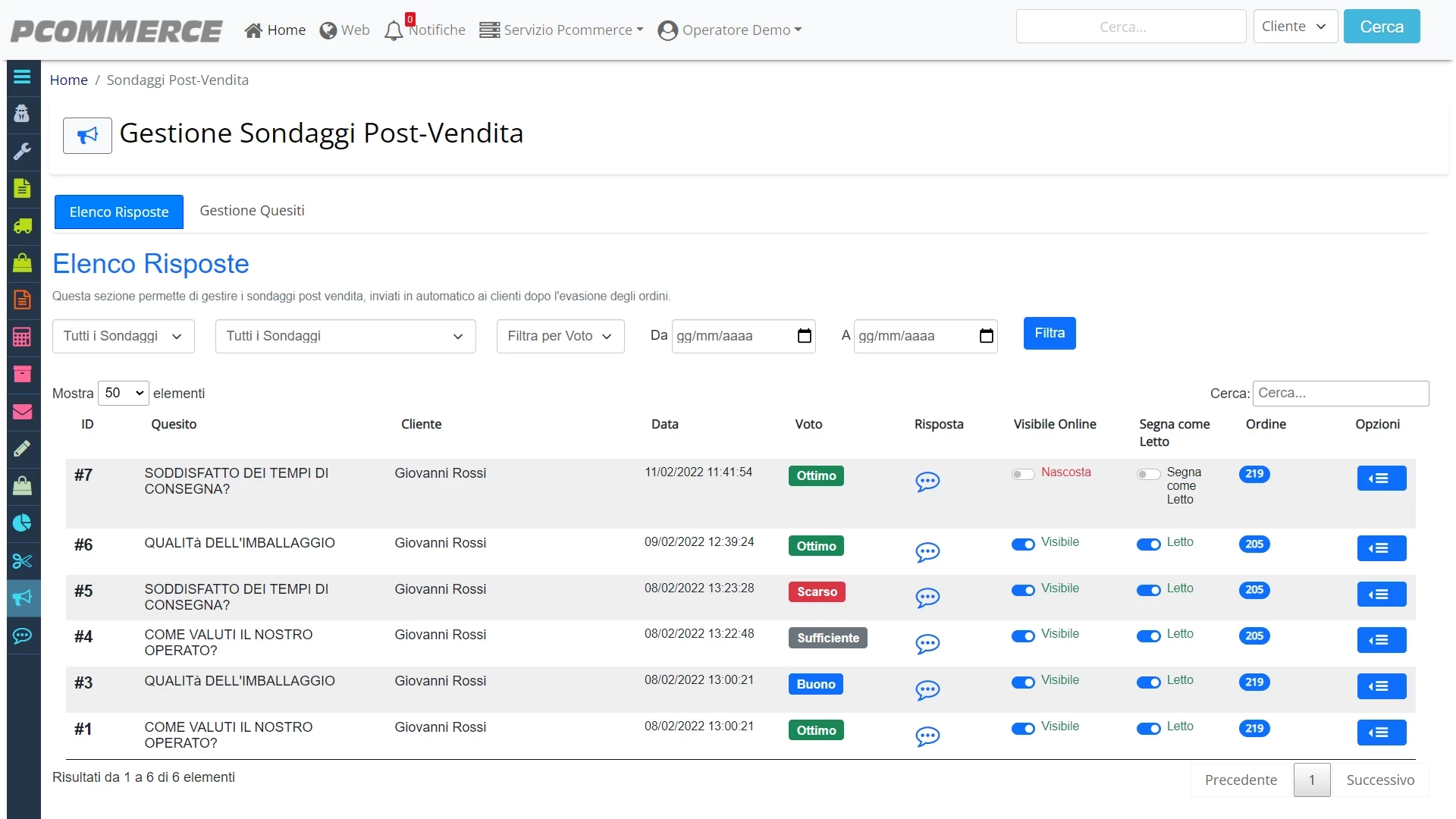
Task: Click the notifications bell icon
Action: pos(394,30)
